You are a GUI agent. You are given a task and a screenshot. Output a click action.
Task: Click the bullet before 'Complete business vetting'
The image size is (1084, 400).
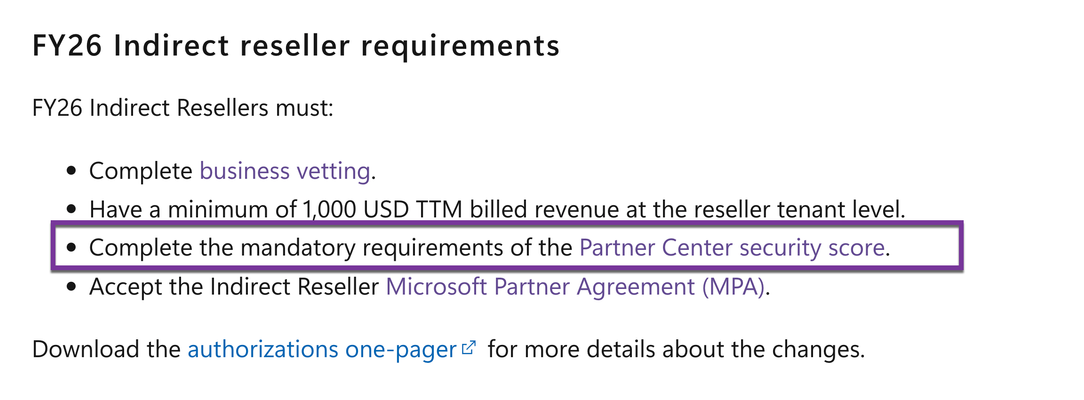pyautogui.click(x=71, y=171)
